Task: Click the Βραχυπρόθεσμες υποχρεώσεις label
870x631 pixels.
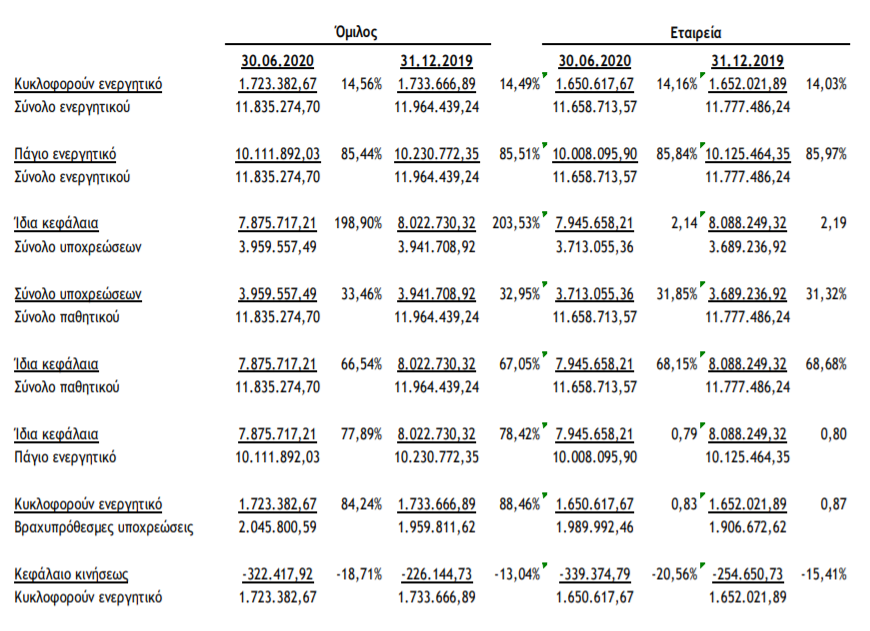Action: click(104, 527)
